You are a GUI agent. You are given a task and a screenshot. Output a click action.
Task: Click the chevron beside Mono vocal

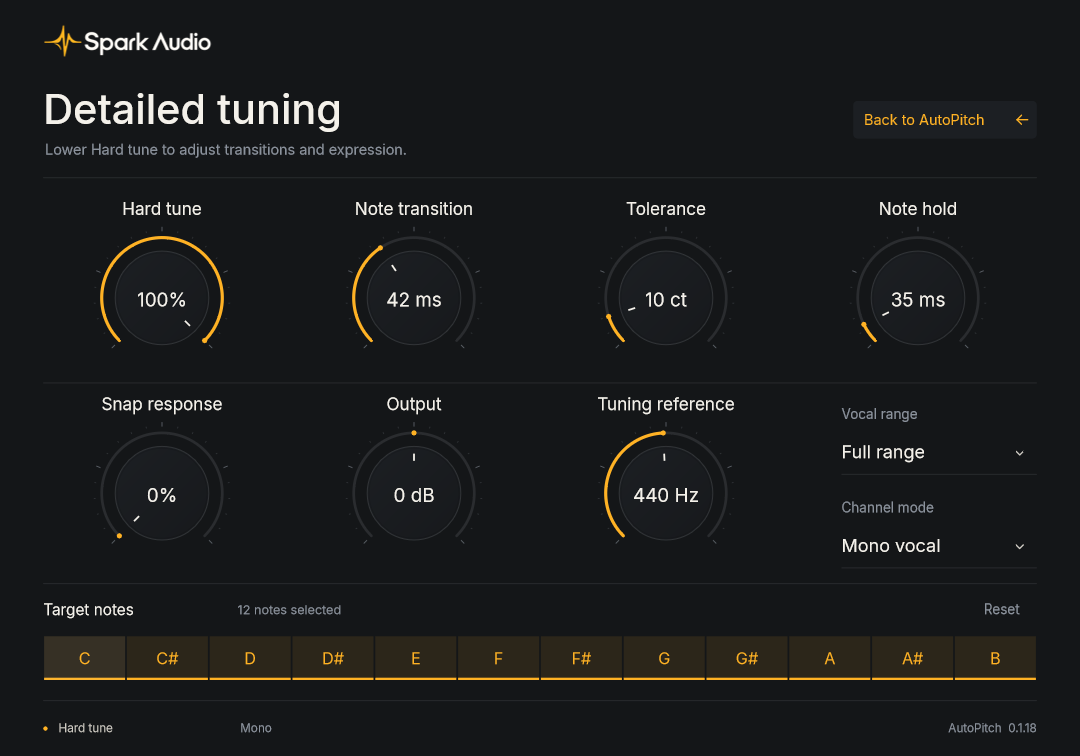tap(1019, 547)
